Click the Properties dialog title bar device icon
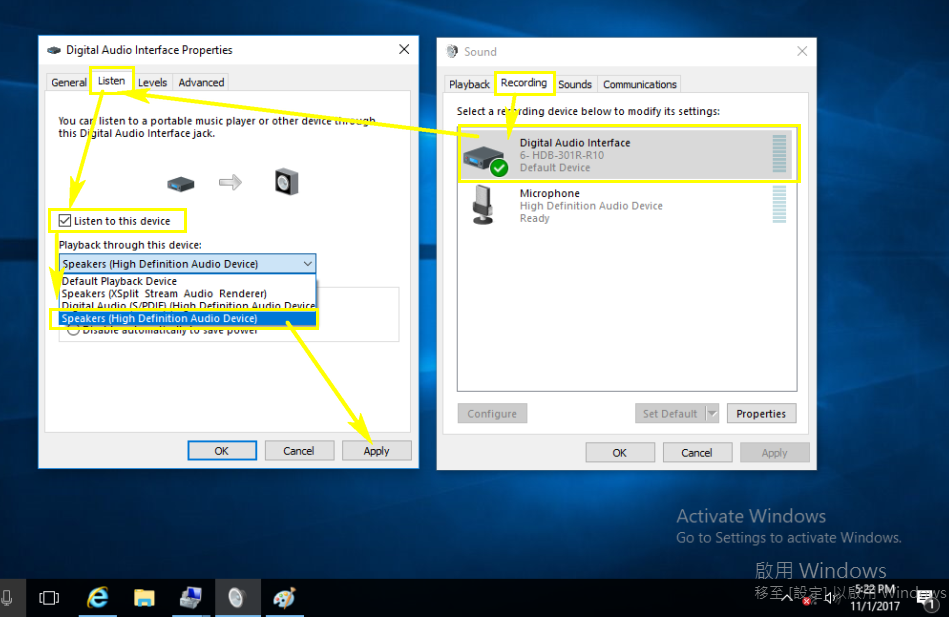 point(54,50)
